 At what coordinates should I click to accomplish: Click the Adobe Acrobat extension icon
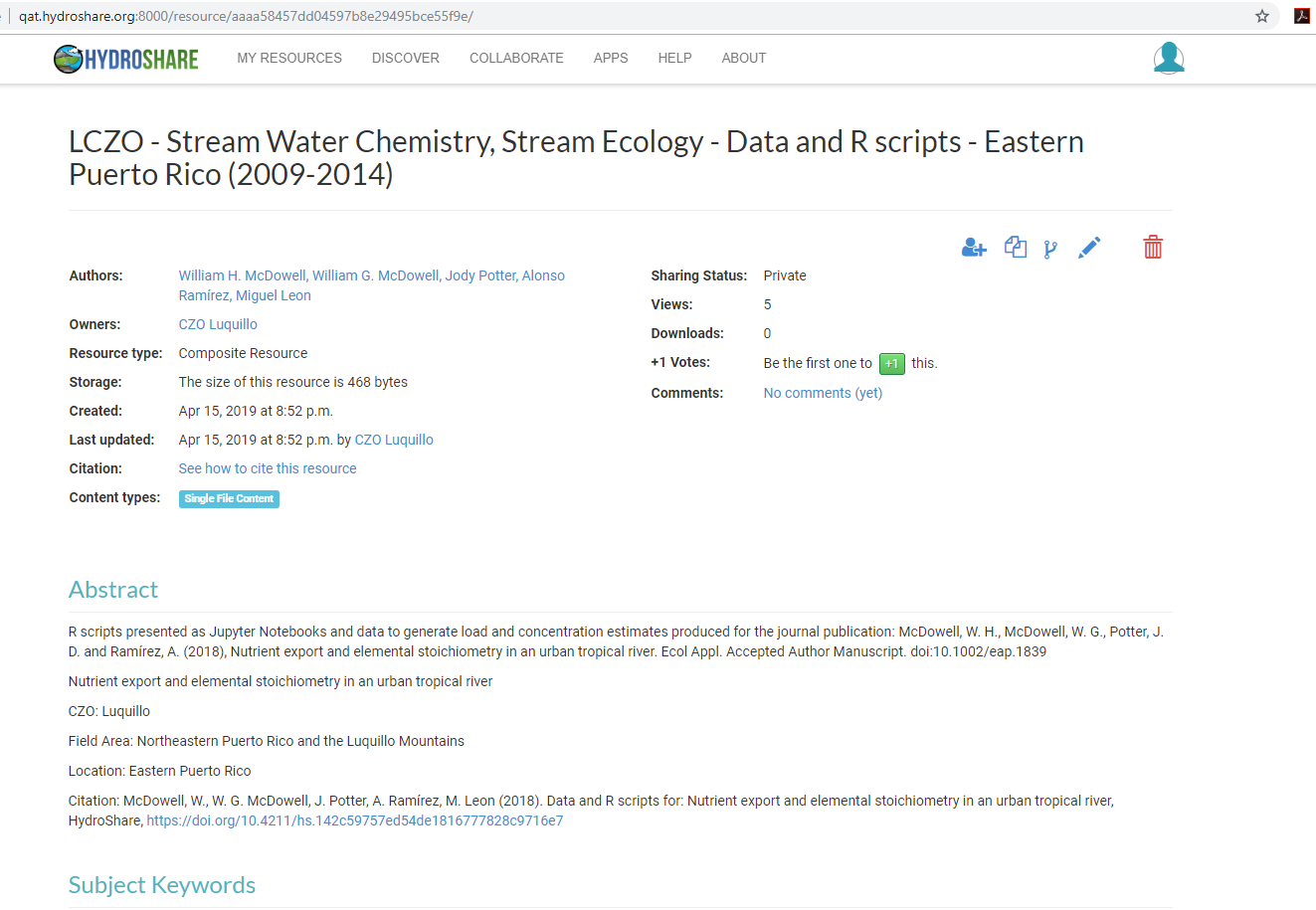point(1301,16)
